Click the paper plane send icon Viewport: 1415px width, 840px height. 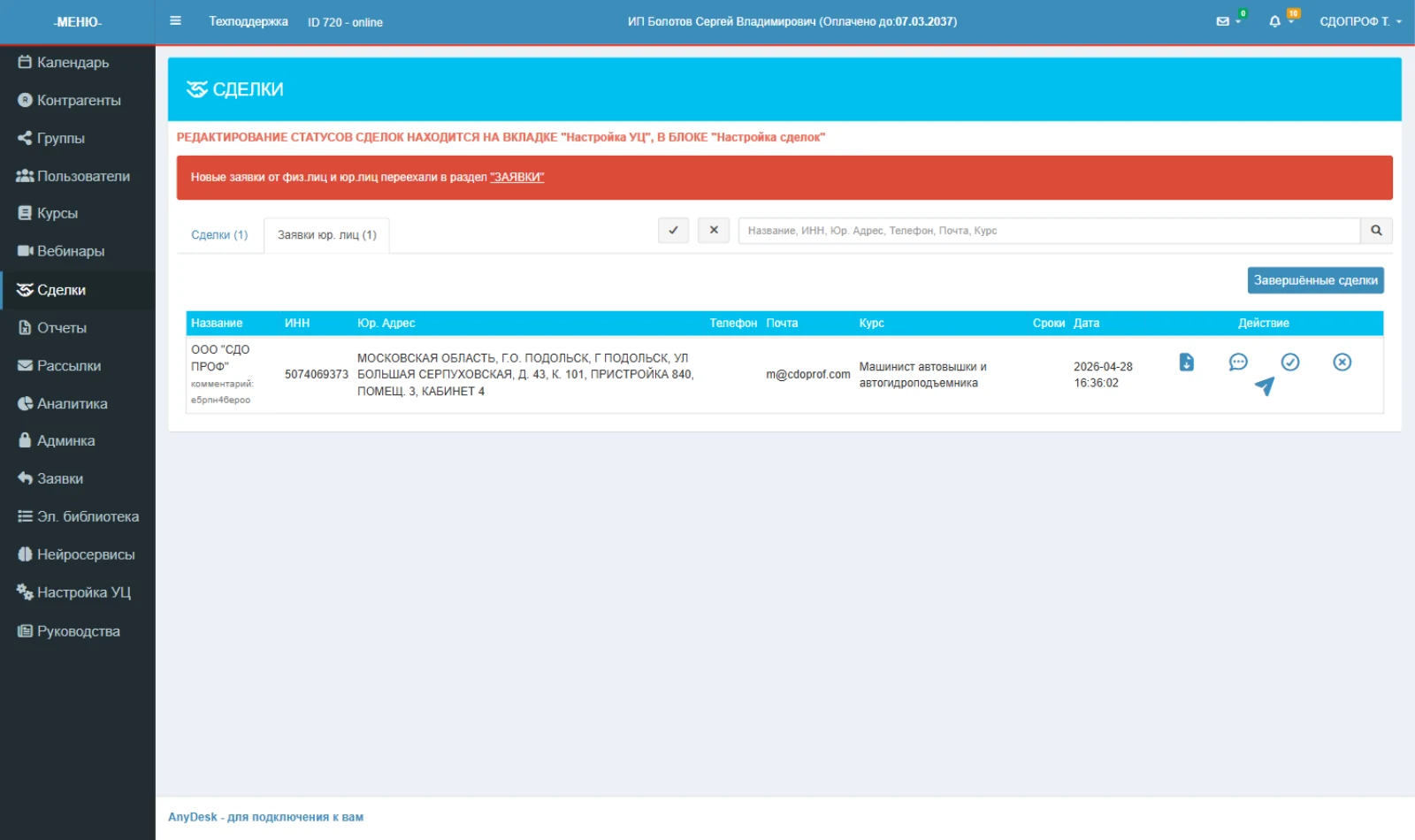tap(1265, 386)
